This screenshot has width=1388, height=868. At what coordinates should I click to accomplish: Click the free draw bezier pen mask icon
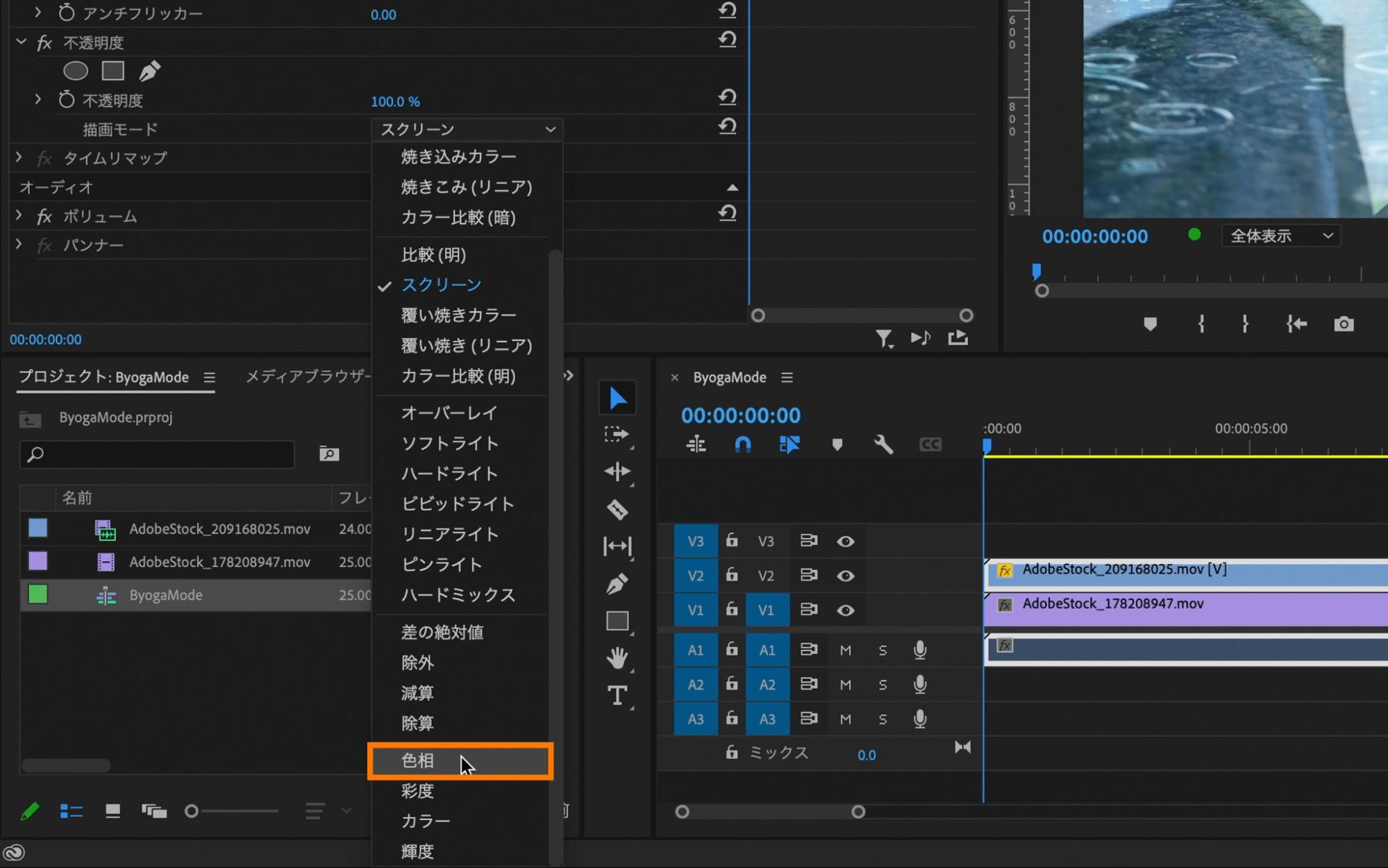[x=149, y=71]
